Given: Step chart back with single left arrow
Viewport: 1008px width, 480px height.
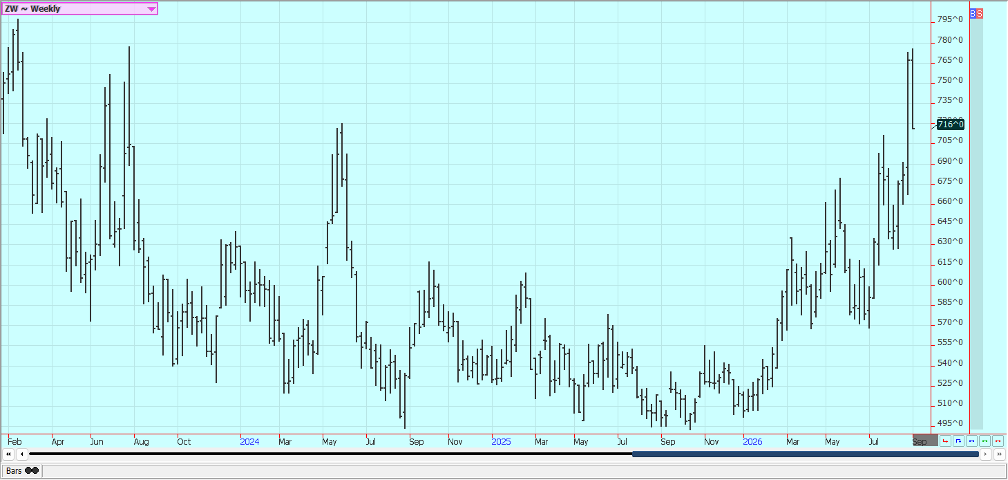Looking at the screenshot, I should [22, 454].
